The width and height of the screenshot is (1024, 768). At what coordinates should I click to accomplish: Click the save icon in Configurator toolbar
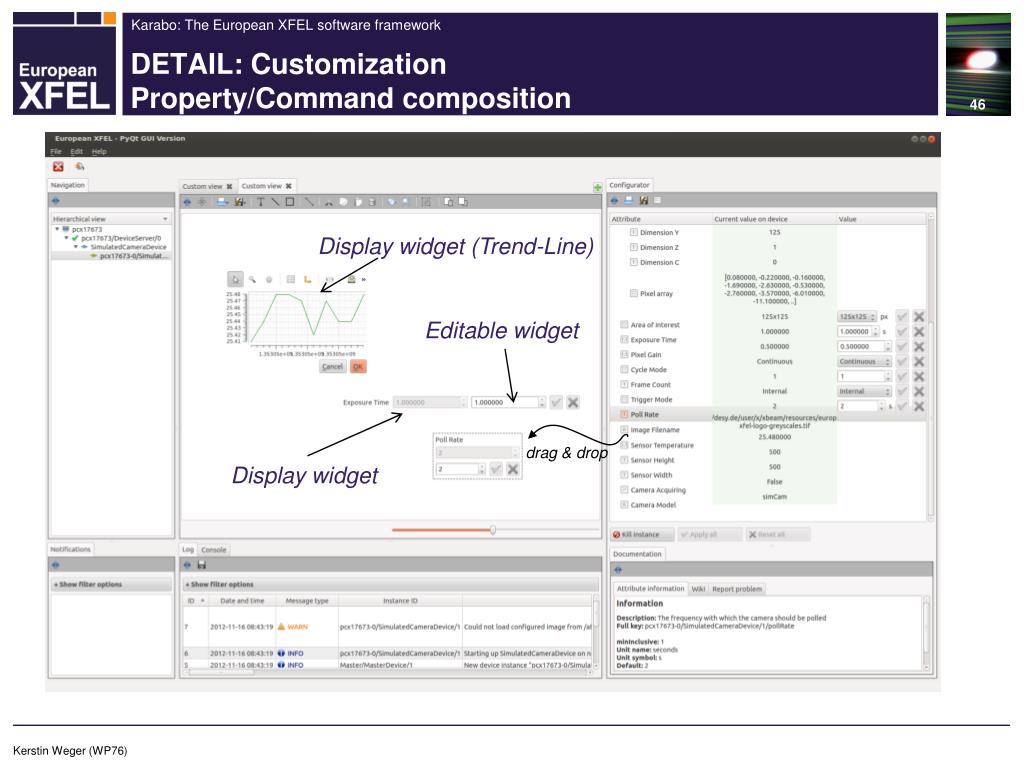click(x=644, y=200)
